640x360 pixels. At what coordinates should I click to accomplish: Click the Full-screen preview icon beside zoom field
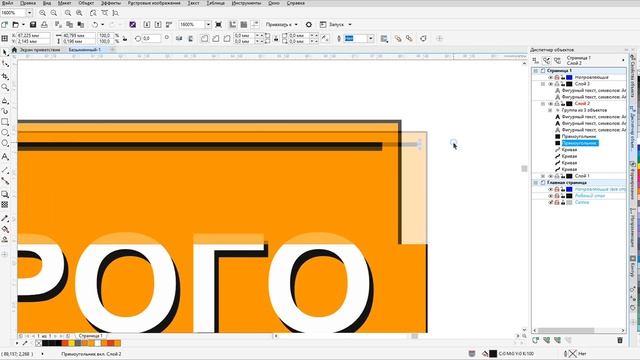pyautogui.click(x=218, y=25)
